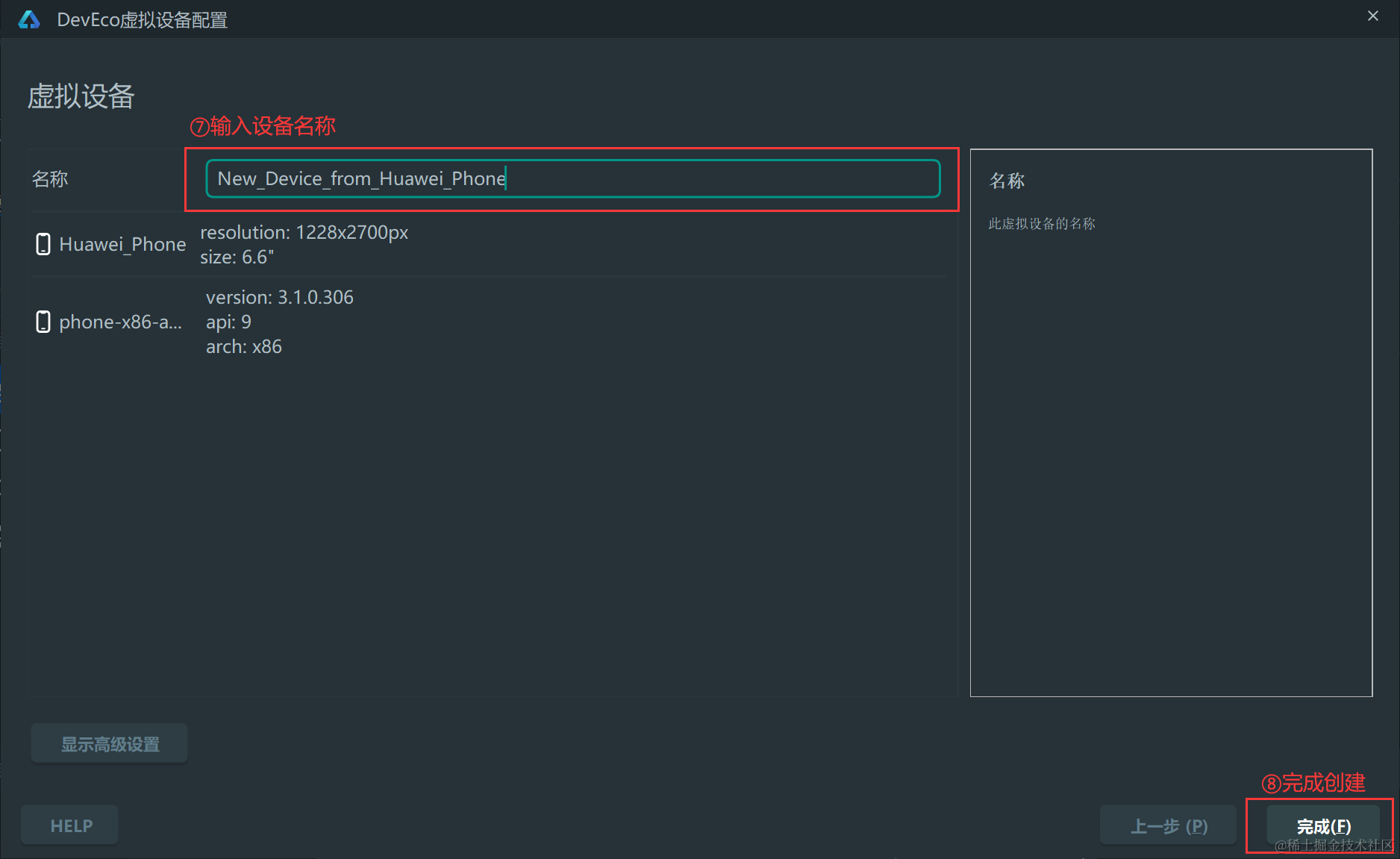Image resolution: width=1400 pixels, height=859 pixels.
Task: Click the 虚拟设备 heading
Action: click(x=81, y=96)
